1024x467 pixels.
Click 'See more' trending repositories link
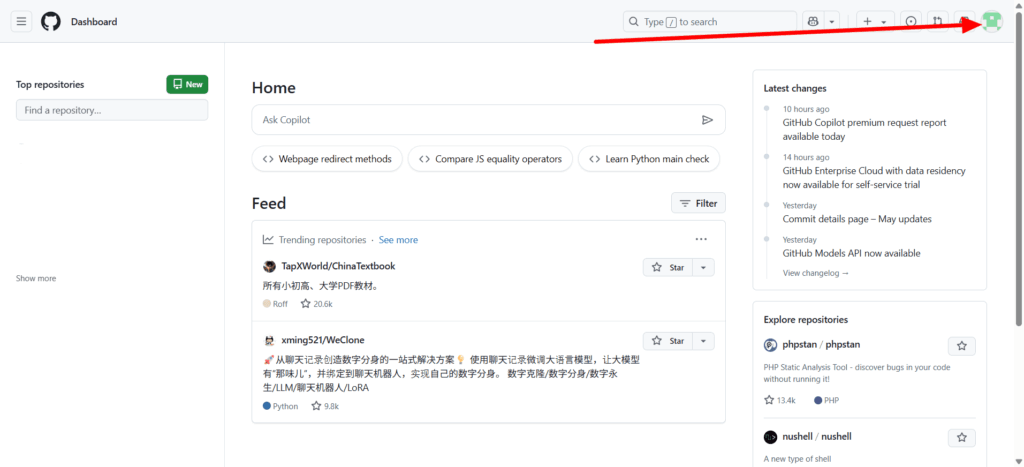click(x=398, y=240)
